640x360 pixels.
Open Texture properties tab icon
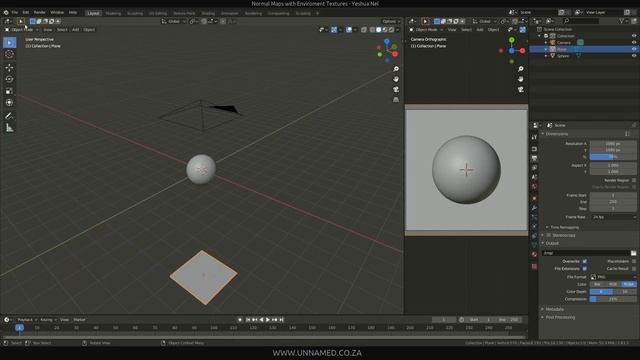click(534, 267)
